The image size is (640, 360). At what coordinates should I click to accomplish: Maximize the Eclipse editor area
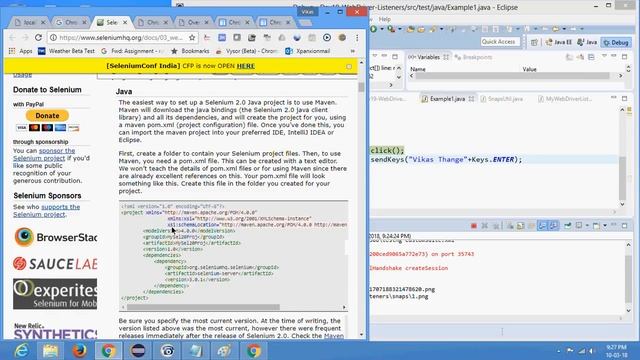624,98
